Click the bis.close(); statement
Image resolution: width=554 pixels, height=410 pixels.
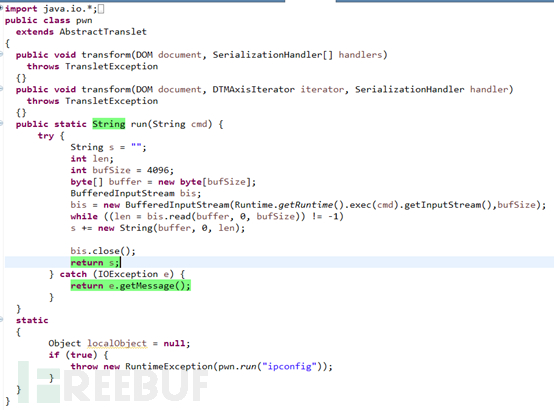click(103, 251)
